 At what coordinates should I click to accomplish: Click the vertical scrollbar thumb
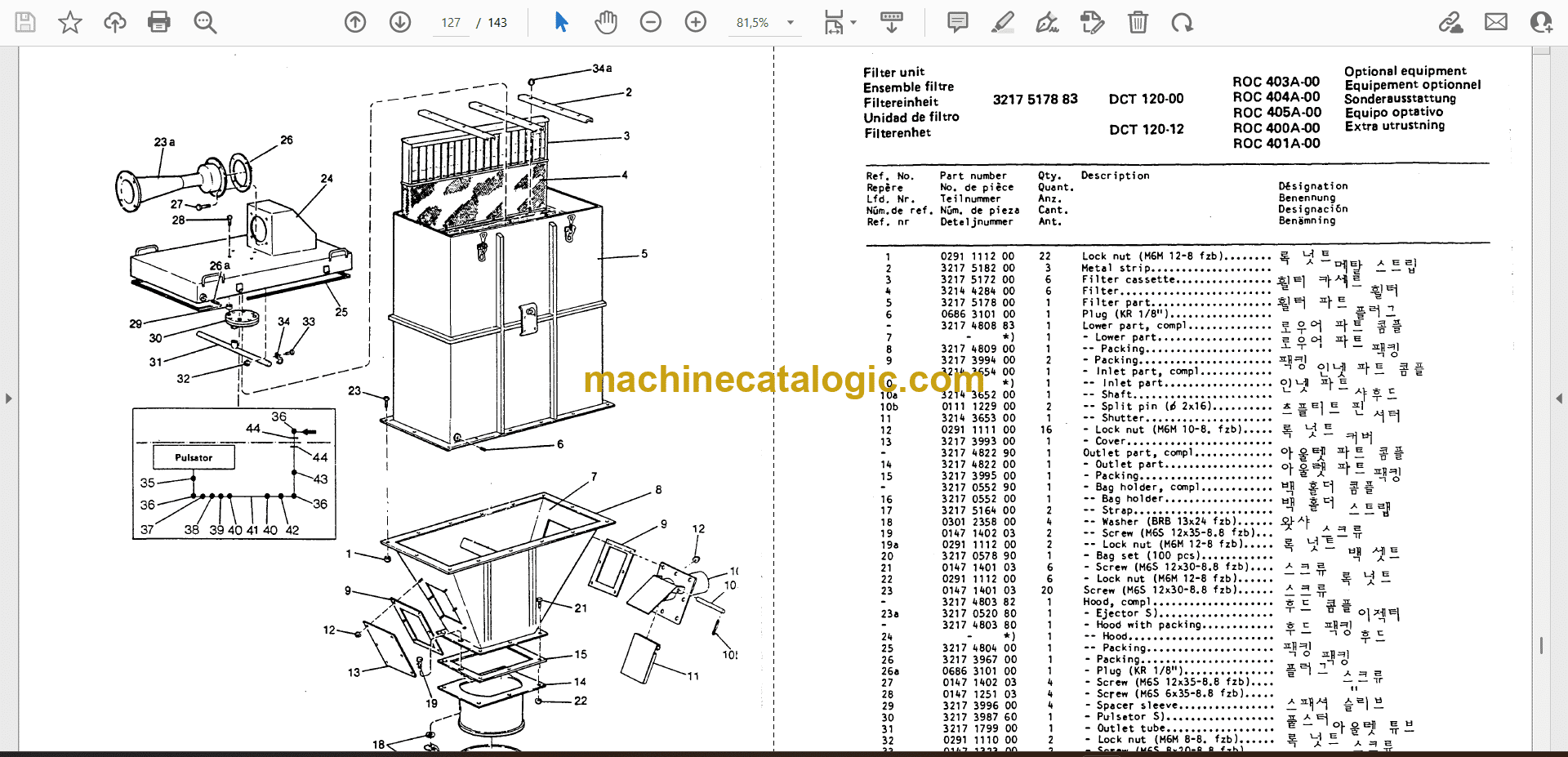coord(1541,645)
